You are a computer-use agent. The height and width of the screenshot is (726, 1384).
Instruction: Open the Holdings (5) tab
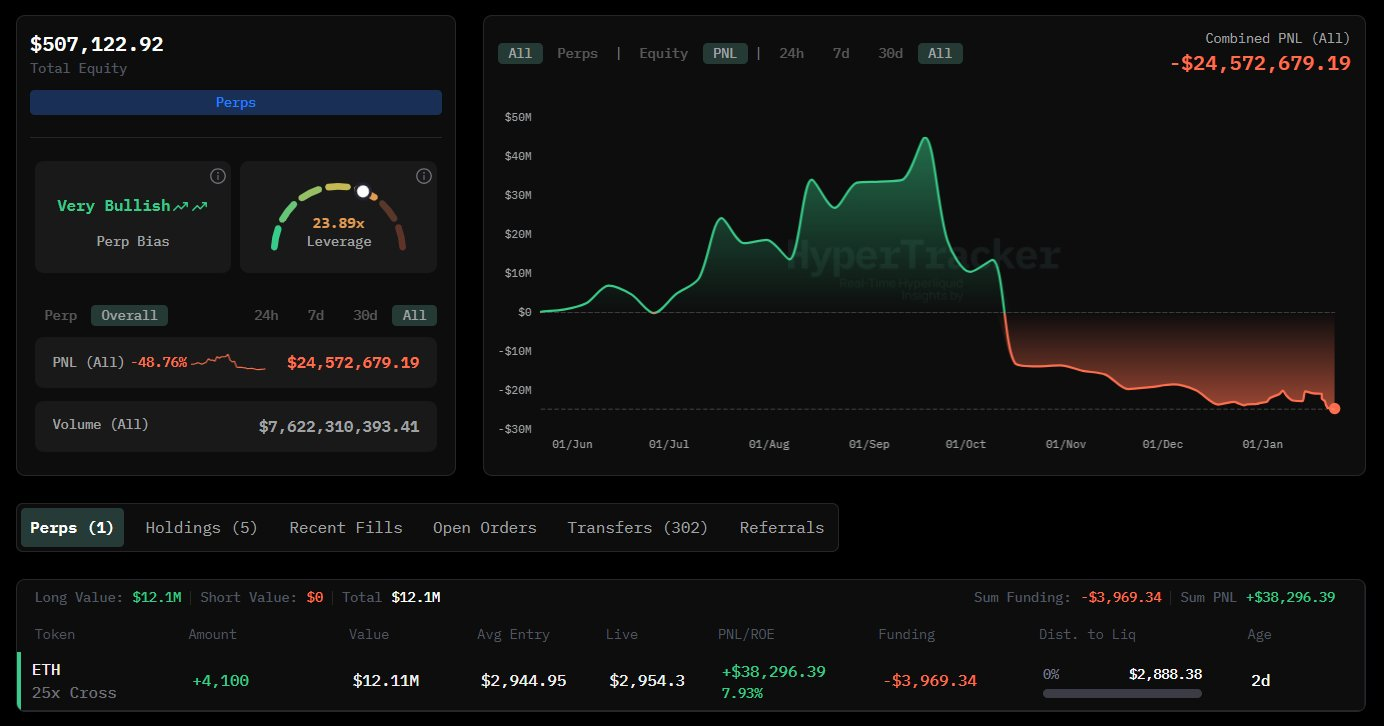pyautogui.click(x=201, y=527)
